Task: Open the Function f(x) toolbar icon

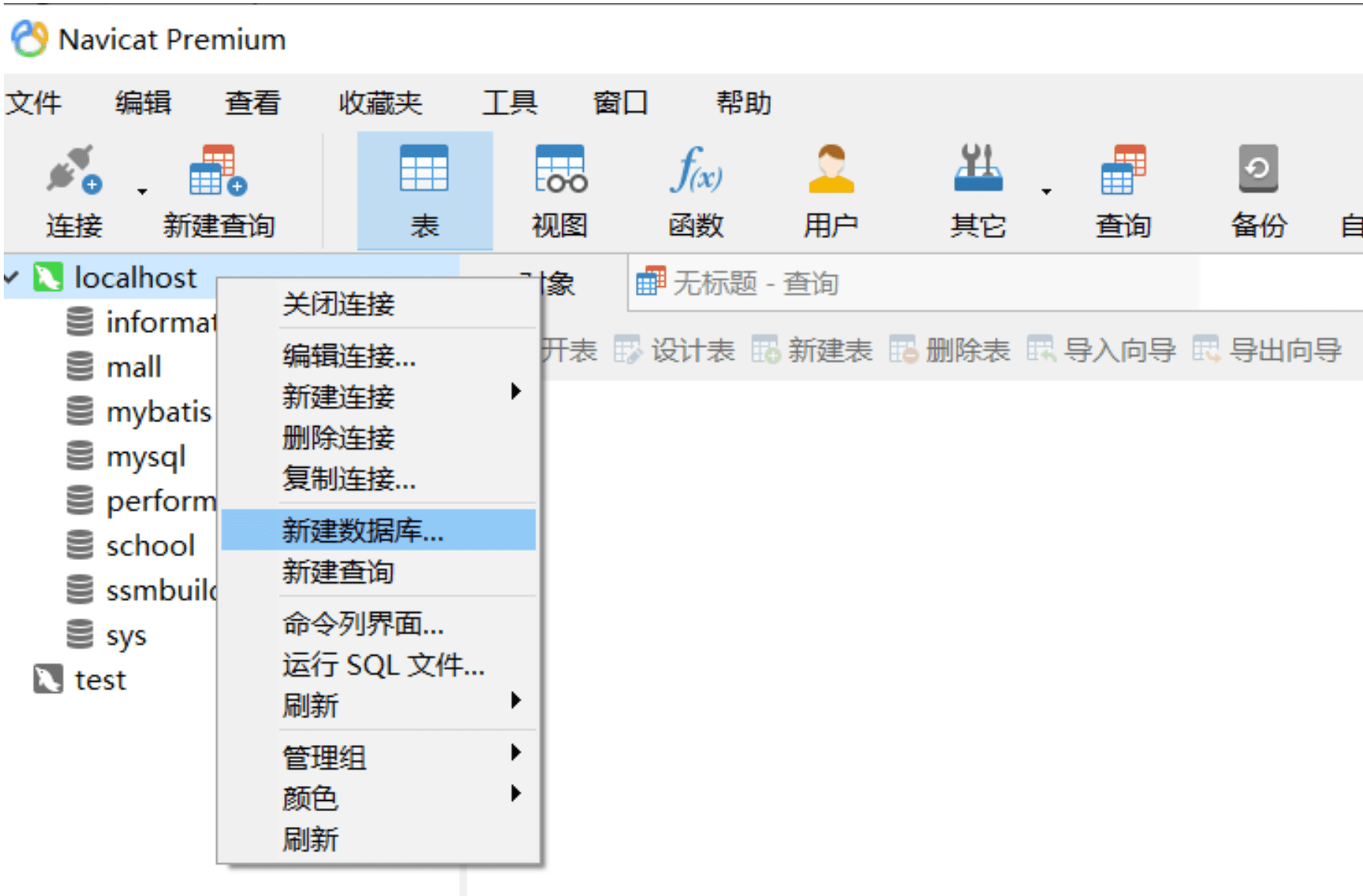Action: (x=695, y=169)
